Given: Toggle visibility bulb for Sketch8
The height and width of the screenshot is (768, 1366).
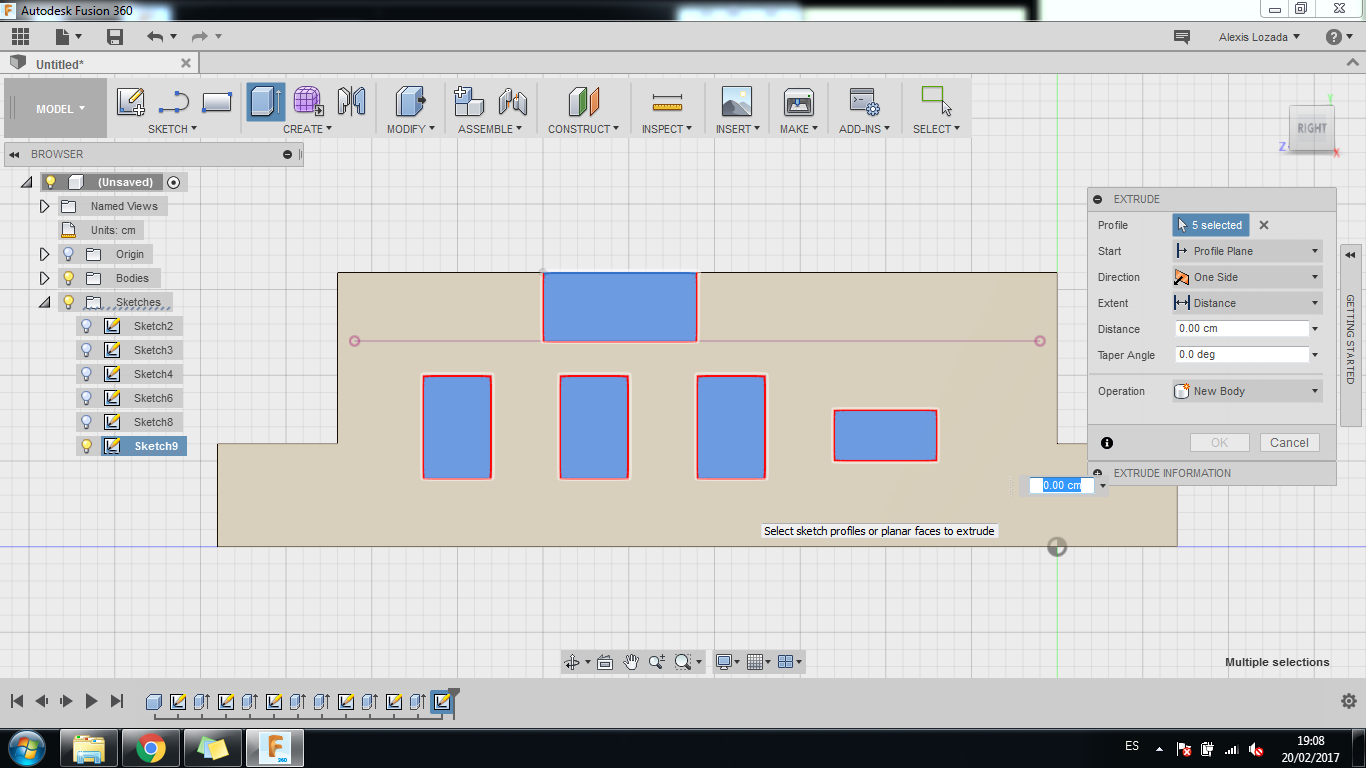Looking at the screenshot, I should [87, 422].
